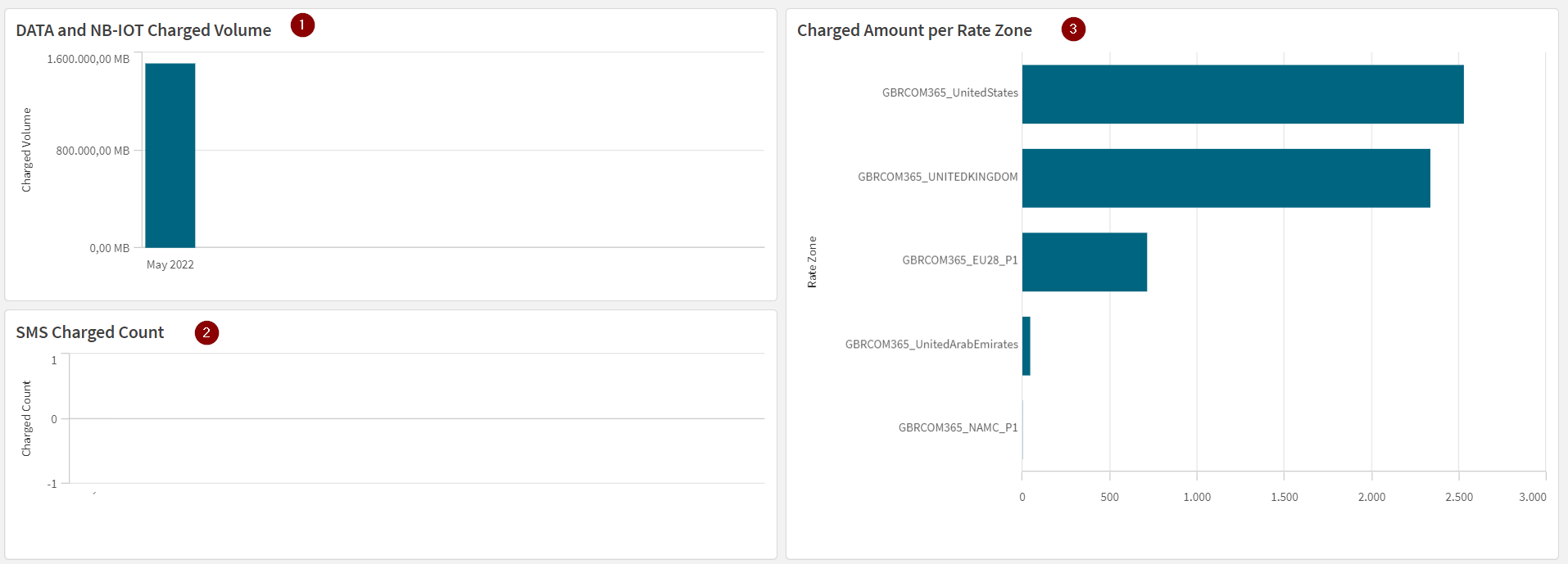This screenshot has width=1568, height=564.
Task: Click the SMS Charged Count chart title
Action: point(90,332)
